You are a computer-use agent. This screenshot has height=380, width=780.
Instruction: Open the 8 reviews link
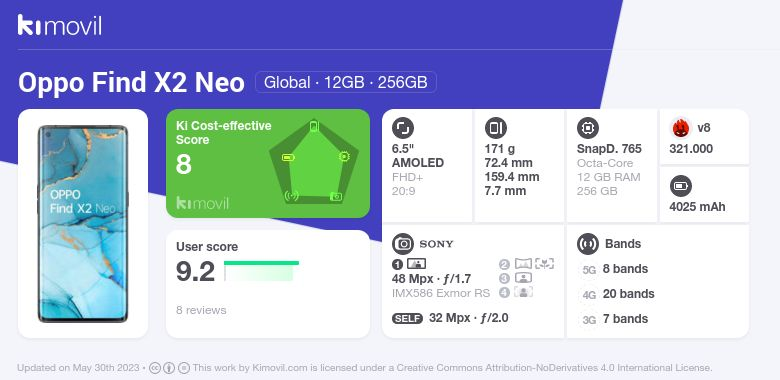(x=201, y=310)
